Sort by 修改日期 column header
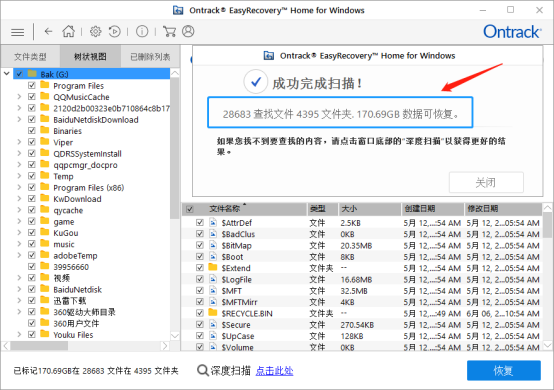The width and height of the screenshot is (554, 390). point(503,209)
